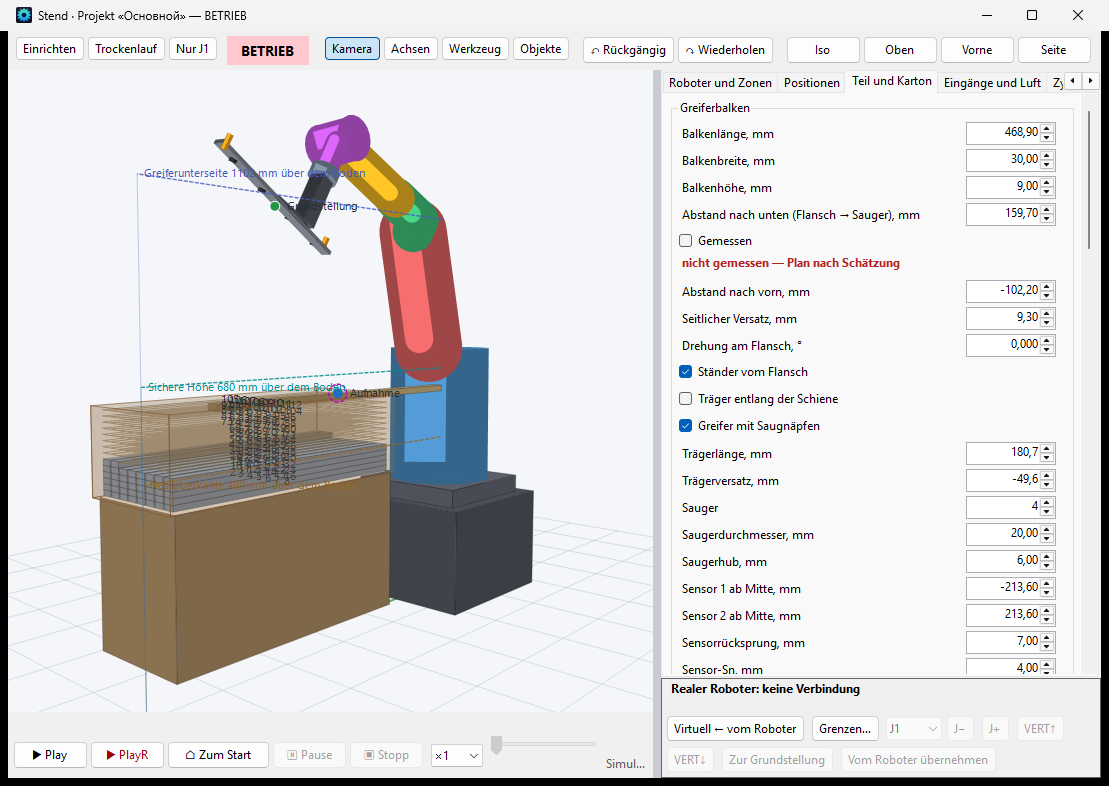Screen dimensions: 1109x786
Task: Toggle the Werkzeug display button
Action: 475,49
